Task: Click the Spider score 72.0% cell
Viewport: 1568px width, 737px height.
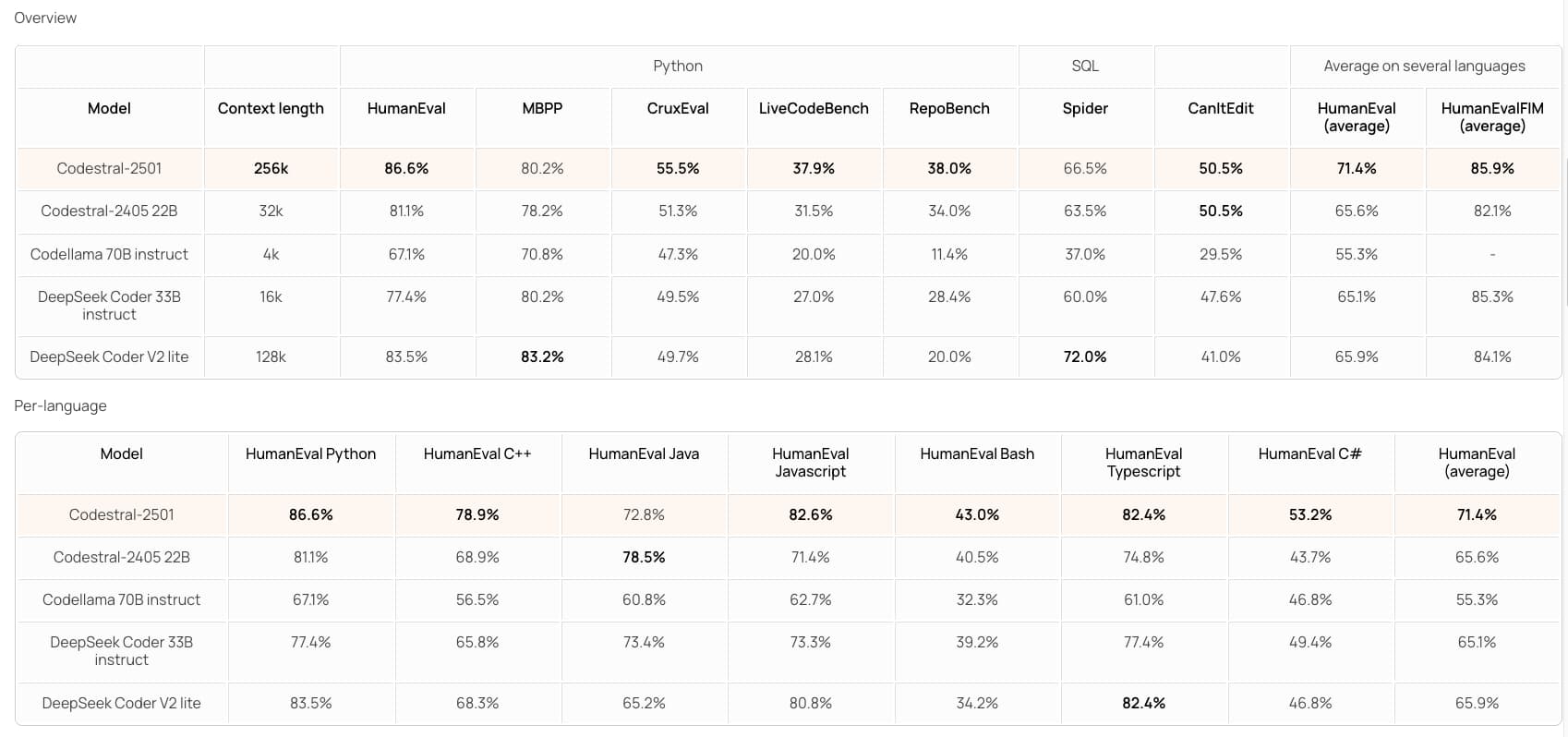Action: point(1085,356)
